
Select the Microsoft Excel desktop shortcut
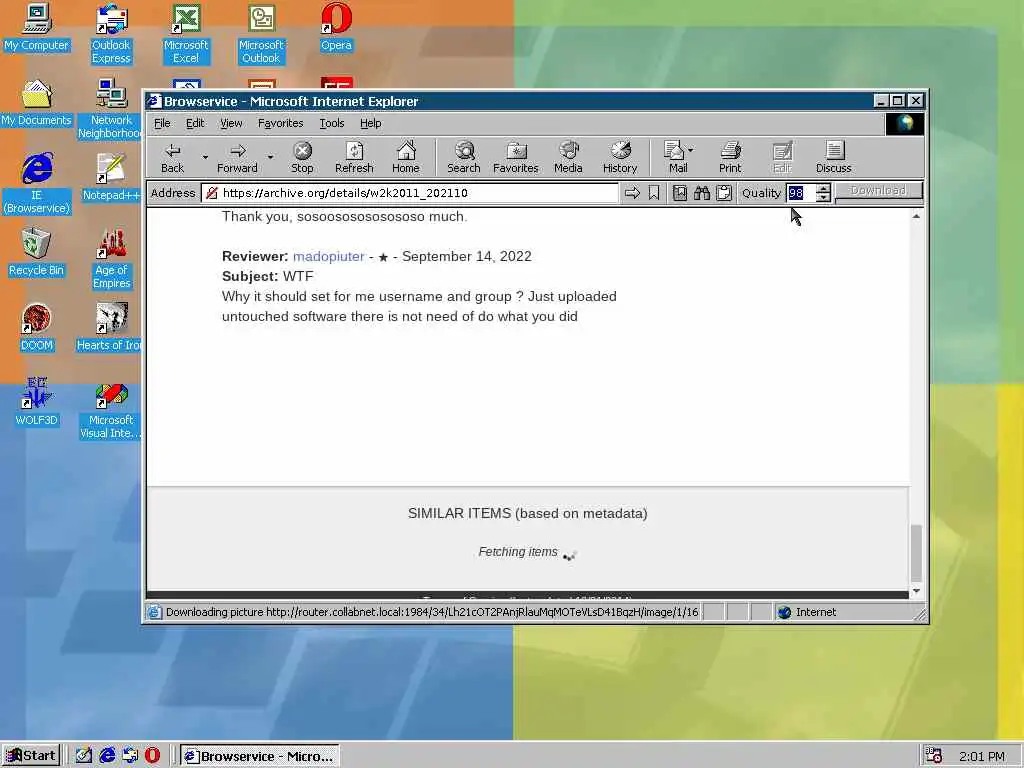tap(185, 34)
